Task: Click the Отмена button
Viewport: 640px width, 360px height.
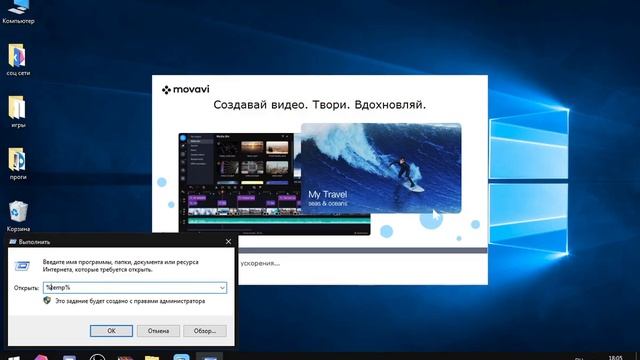Action: (x=158, y=331)
